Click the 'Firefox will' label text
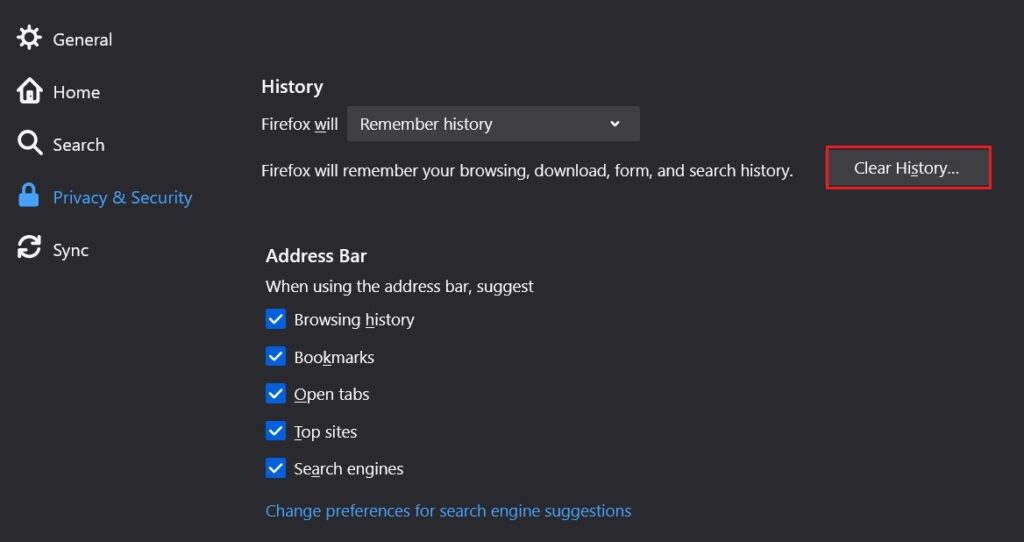The width and height of the screenshot is (1024, 542). (x=299, y=125)
